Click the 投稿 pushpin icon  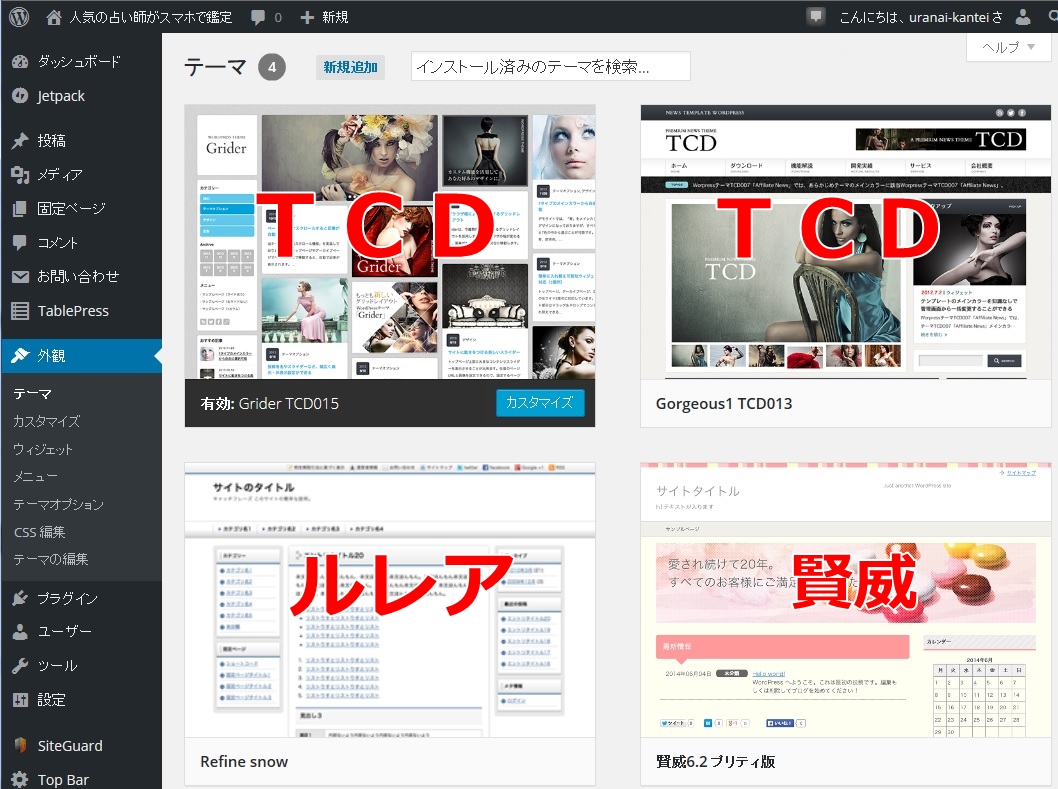(x=20, y=140)
